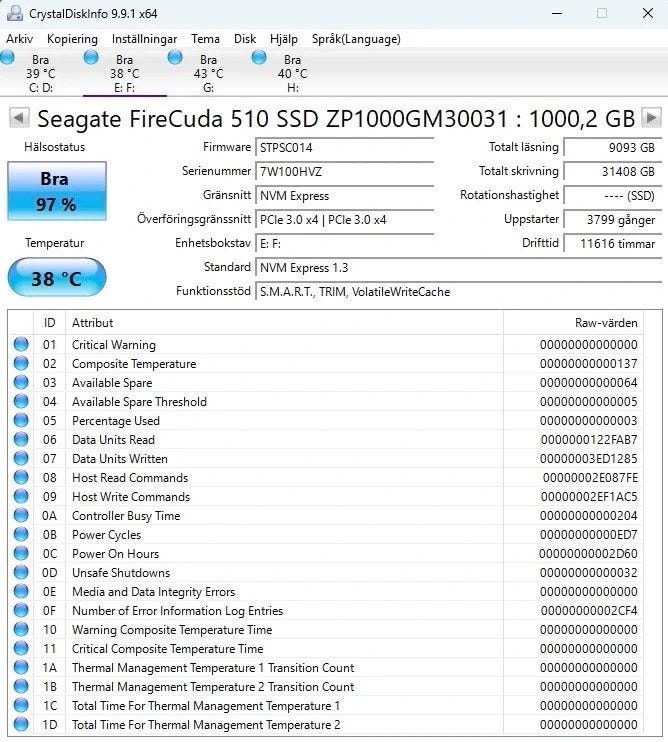This screenshot has height=742, width=668.
Task: Select the C: D: disk tab
Action: [x=41, y=73]
